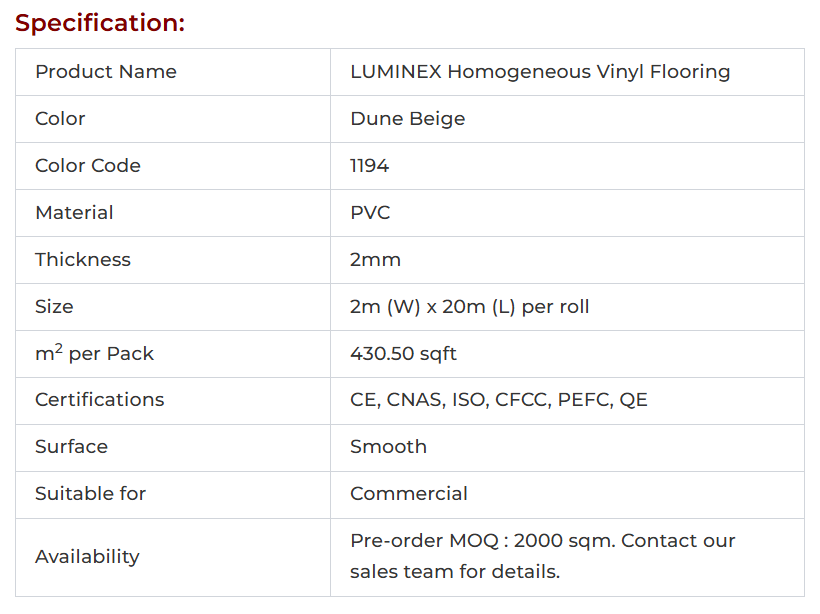Select "LUMINEX Homogeneous Vinyl Flooring" text
The image size is (820, 614).
point(540,72)
